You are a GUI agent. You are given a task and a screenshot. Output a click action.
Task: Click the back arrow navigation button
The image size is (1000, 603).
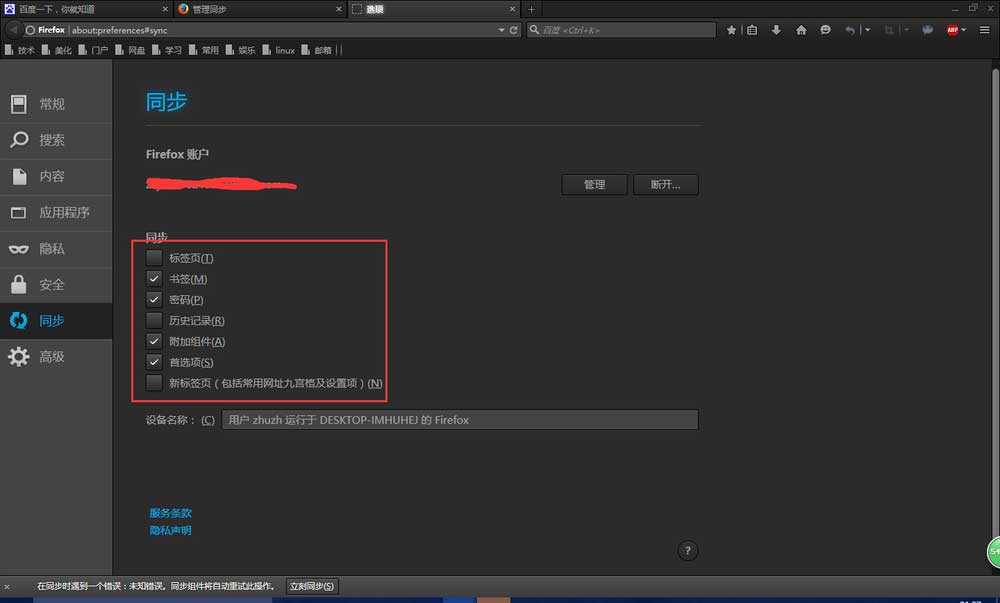(13, 30)
